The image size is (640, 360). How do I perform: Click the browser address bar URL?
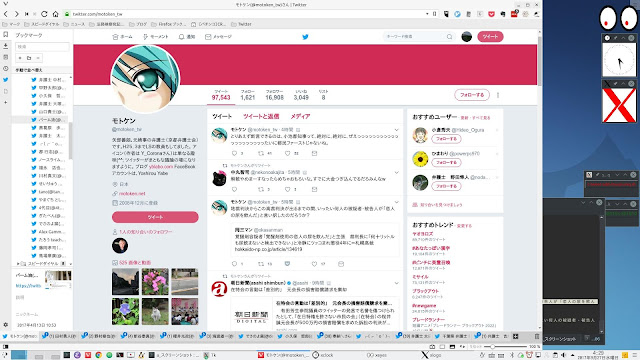pos(97,14)
